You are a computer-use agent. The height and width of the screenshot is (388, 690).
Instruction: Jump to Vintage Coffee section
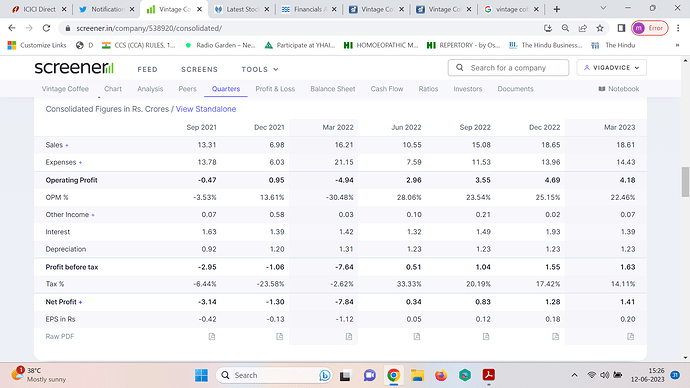click(65, 89)
